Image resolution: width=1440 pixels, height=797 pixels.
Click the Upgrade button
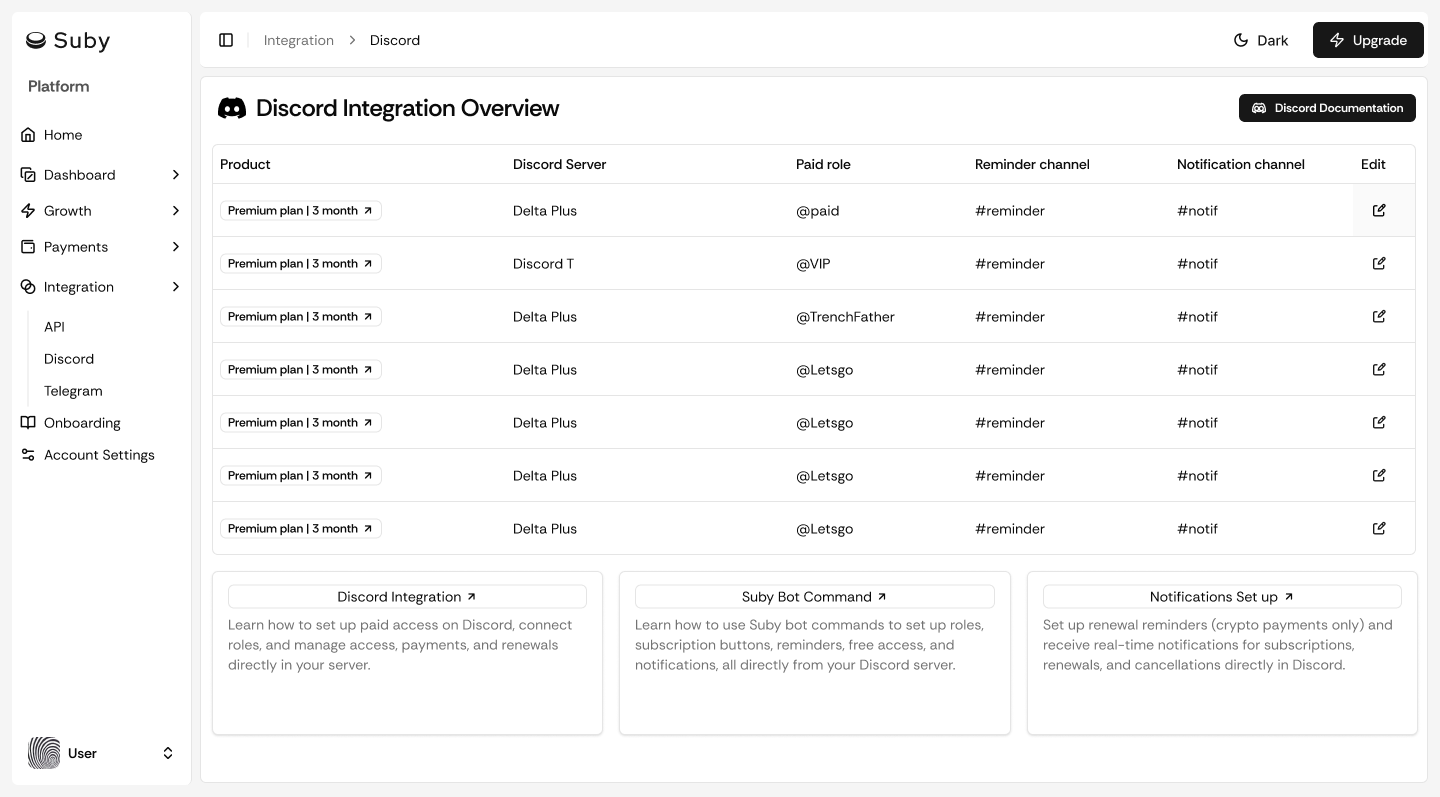click(1367, 40)
